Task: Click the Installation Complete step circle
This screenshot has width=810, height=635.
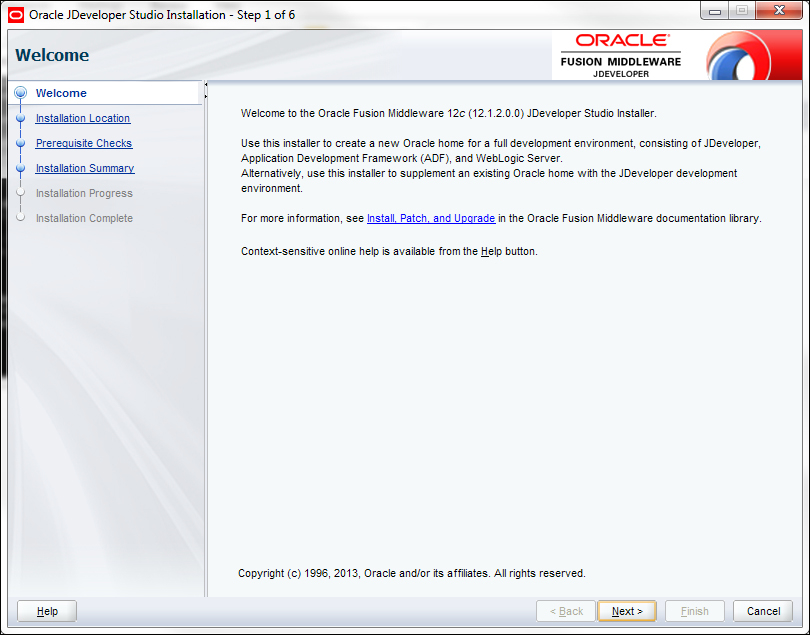Action: point(21,218)
